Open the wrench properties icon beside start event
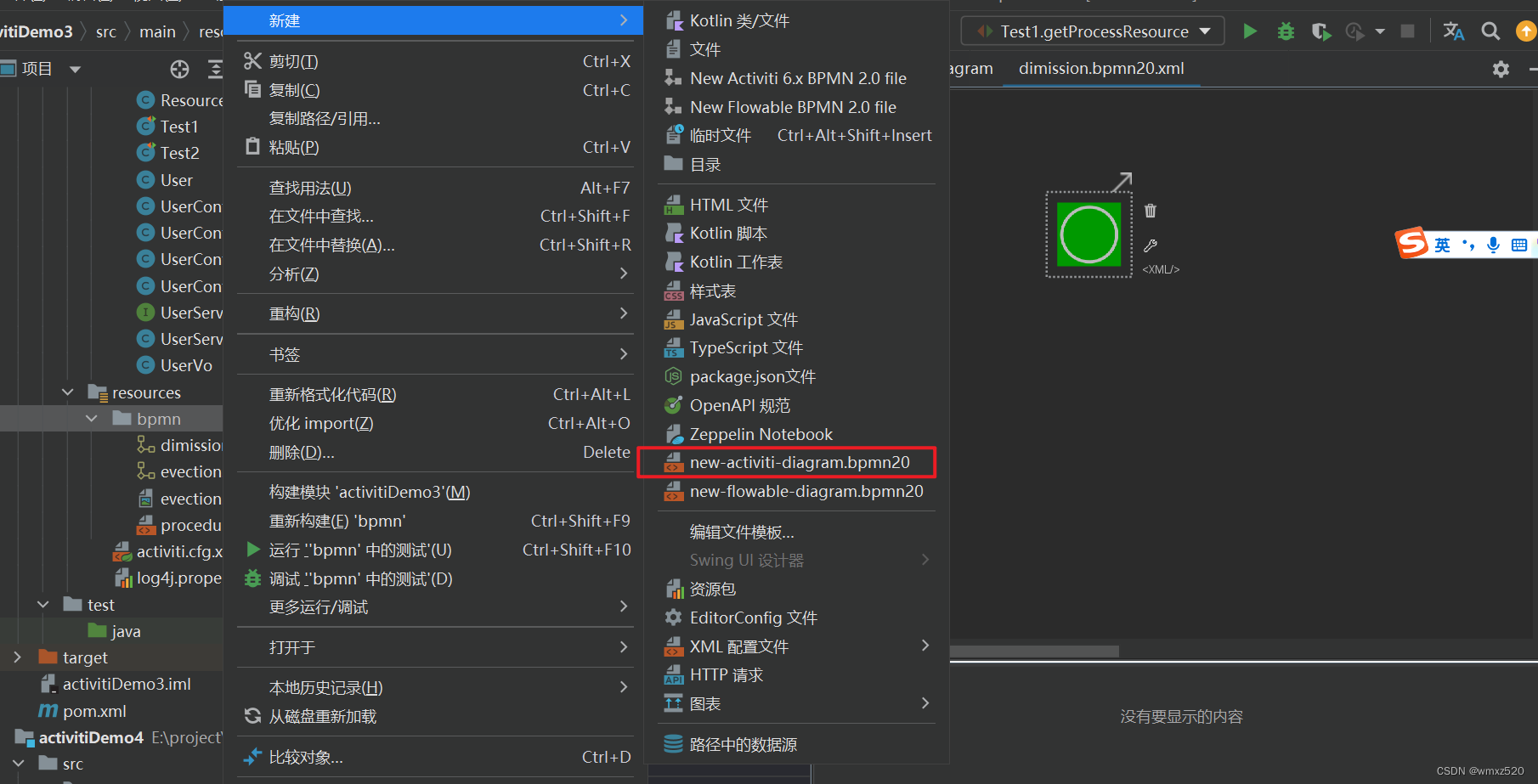 tap(1151, 245)
